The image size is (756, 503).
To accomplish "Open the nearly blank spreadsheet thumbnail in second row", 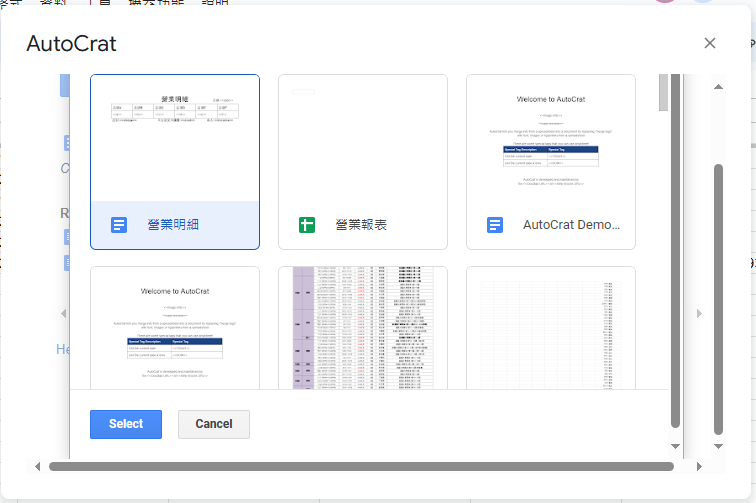I will point(551,328).
